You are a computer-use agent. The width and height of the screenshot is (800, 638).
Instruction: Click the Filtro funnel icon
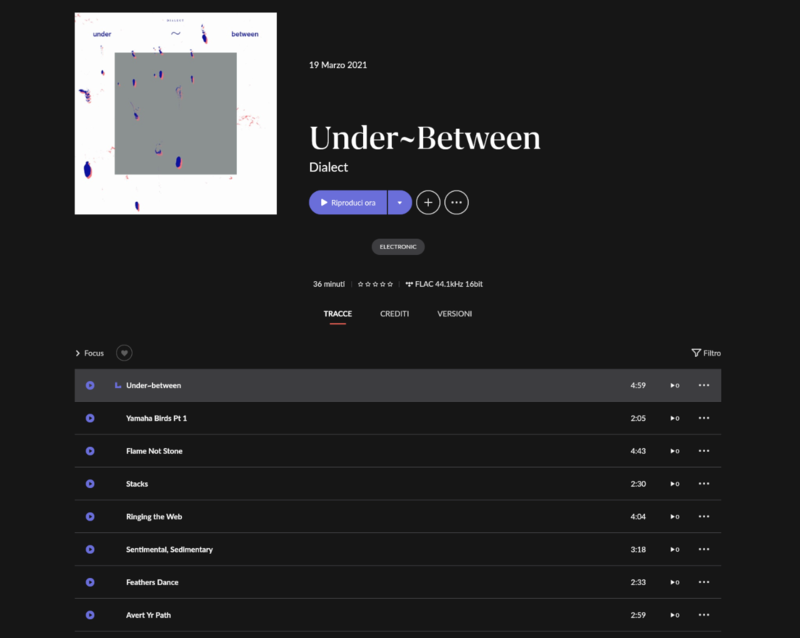(696, 353)
